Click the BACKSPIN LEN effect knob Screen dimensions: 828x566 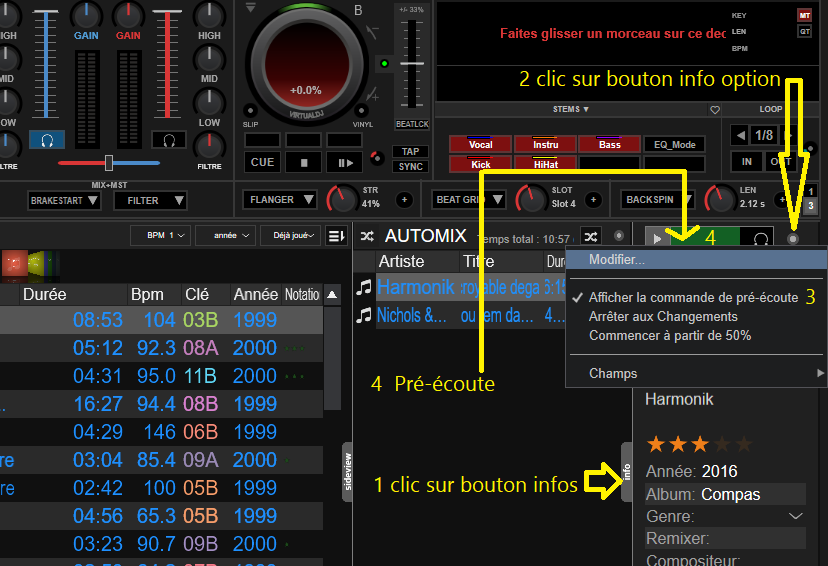[720, 200]
